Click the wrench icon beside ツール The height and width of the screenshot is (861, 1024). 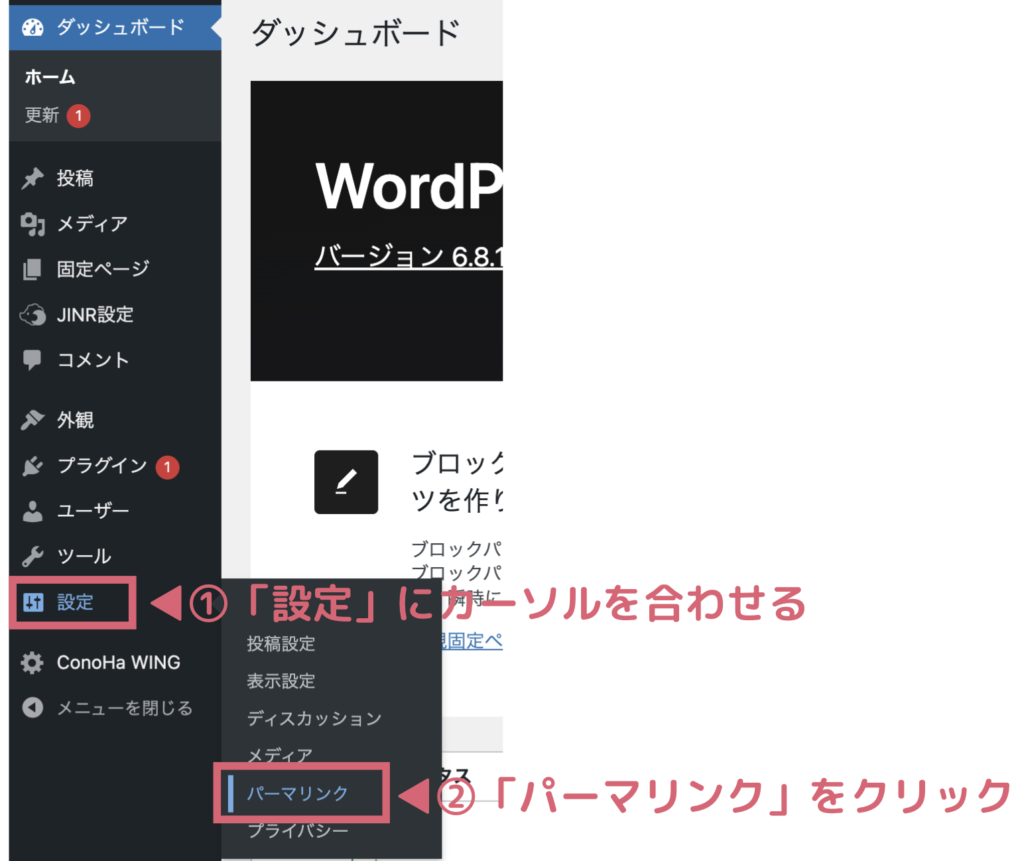(x=33, y=556)
